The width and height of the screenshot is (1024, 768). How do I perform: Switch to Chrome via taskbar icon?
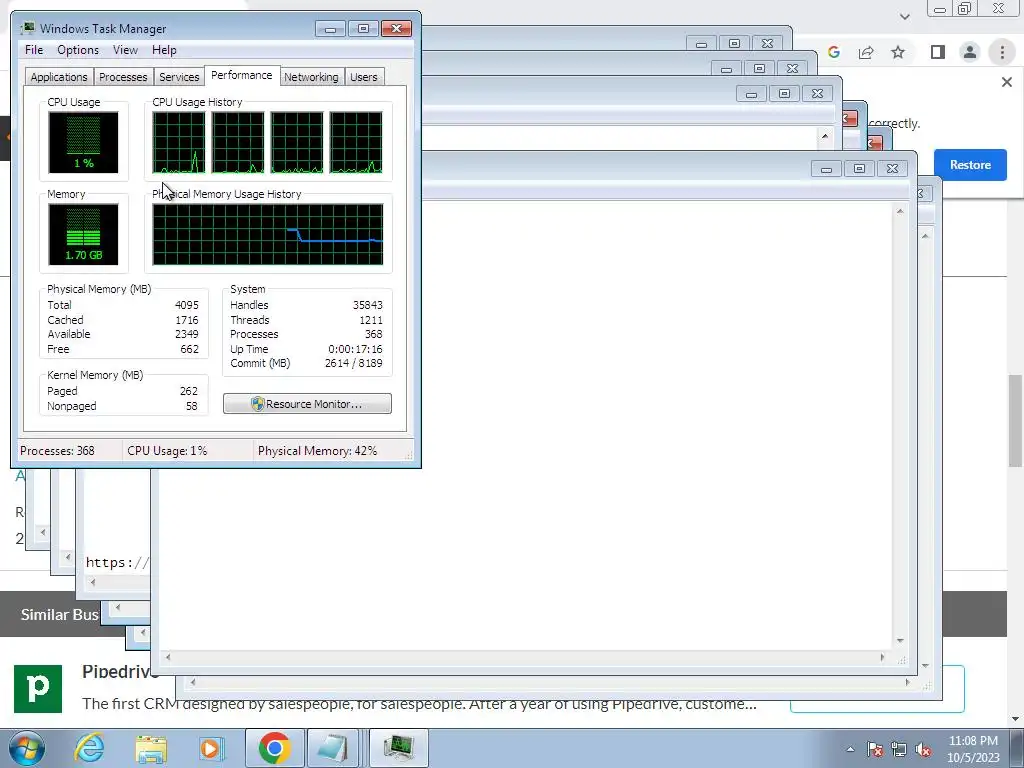pyautogui.click(x=274, y=748)
